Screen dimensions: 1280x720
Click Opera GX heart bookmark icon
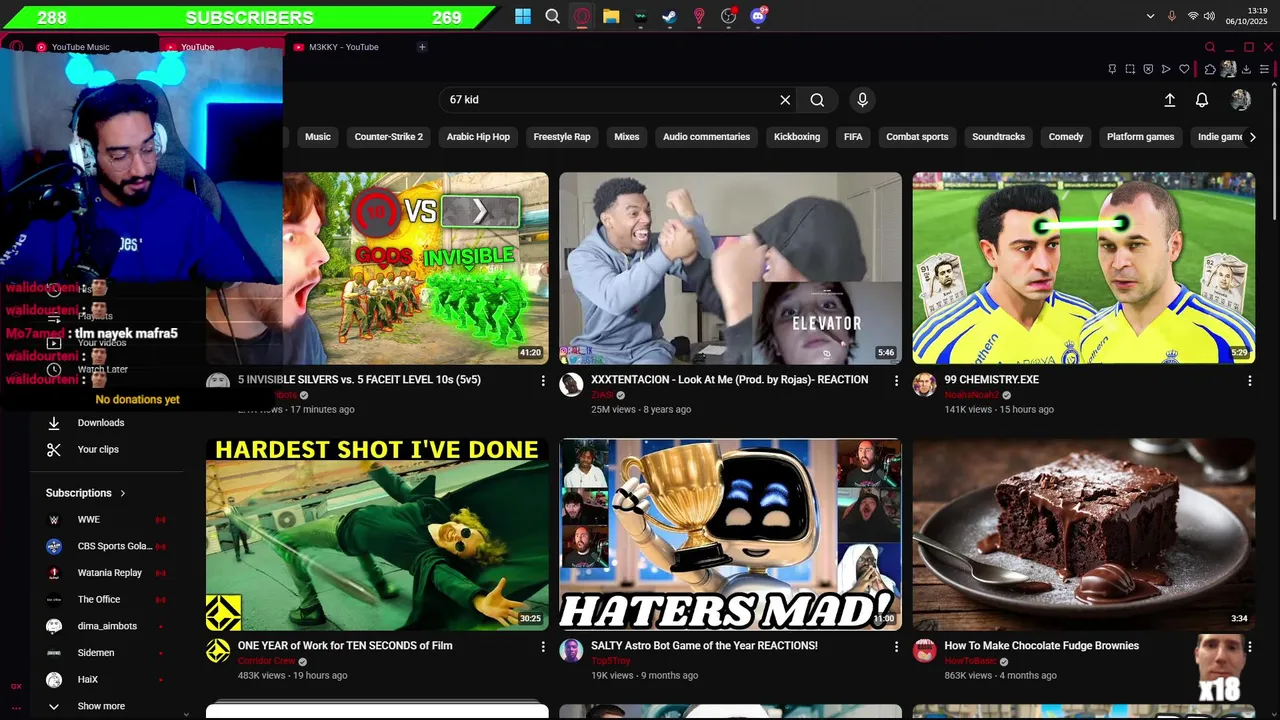click(1184, 69)
